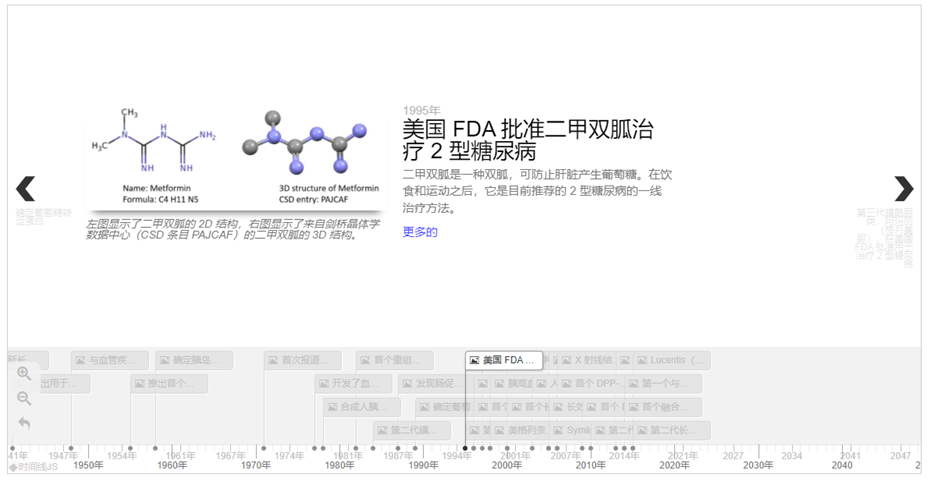
Task: Click the image caption 左图显示了二甲双胍的 2D 结构
Action: pos(233,229)
